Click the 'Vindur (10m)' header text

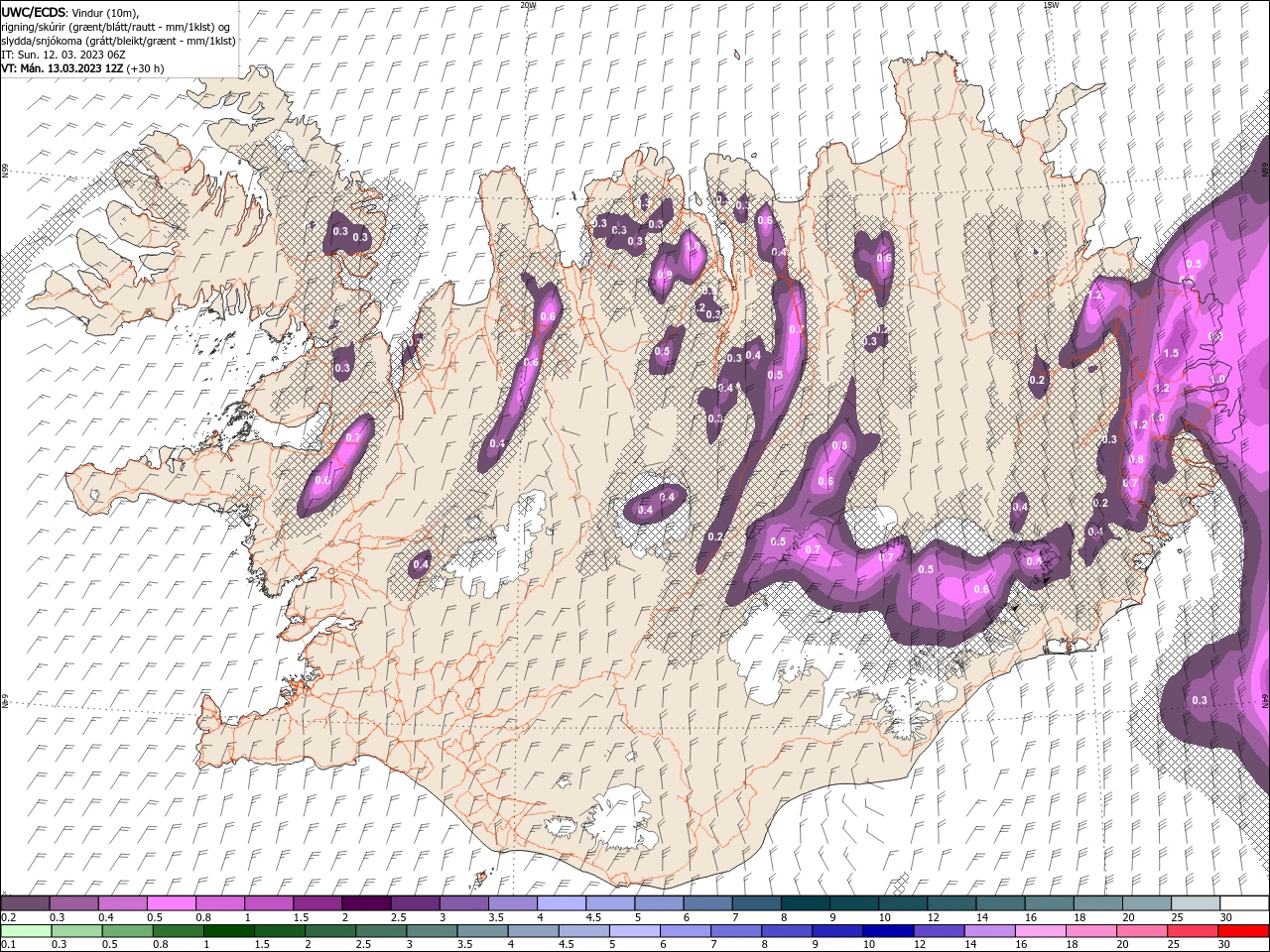(106, 12)
